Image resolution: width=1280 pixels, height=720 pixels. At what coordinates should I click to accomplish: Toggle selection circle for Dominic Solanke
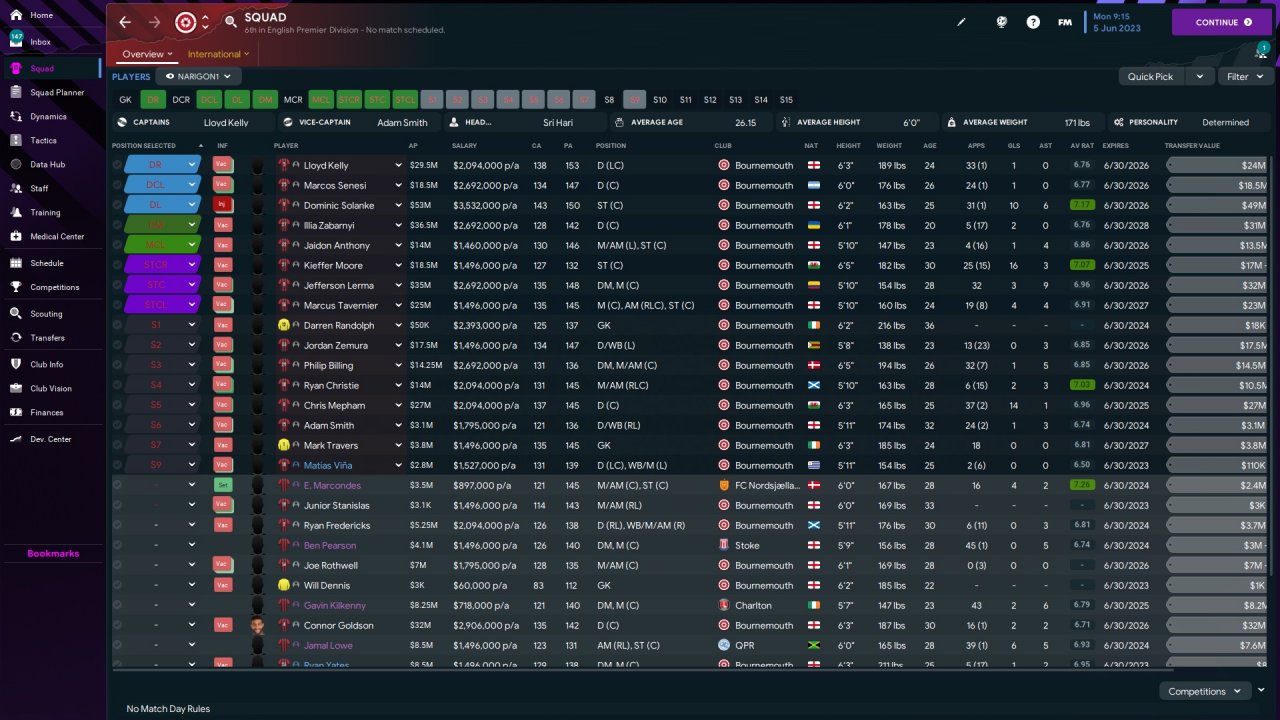tap(118, 205)
